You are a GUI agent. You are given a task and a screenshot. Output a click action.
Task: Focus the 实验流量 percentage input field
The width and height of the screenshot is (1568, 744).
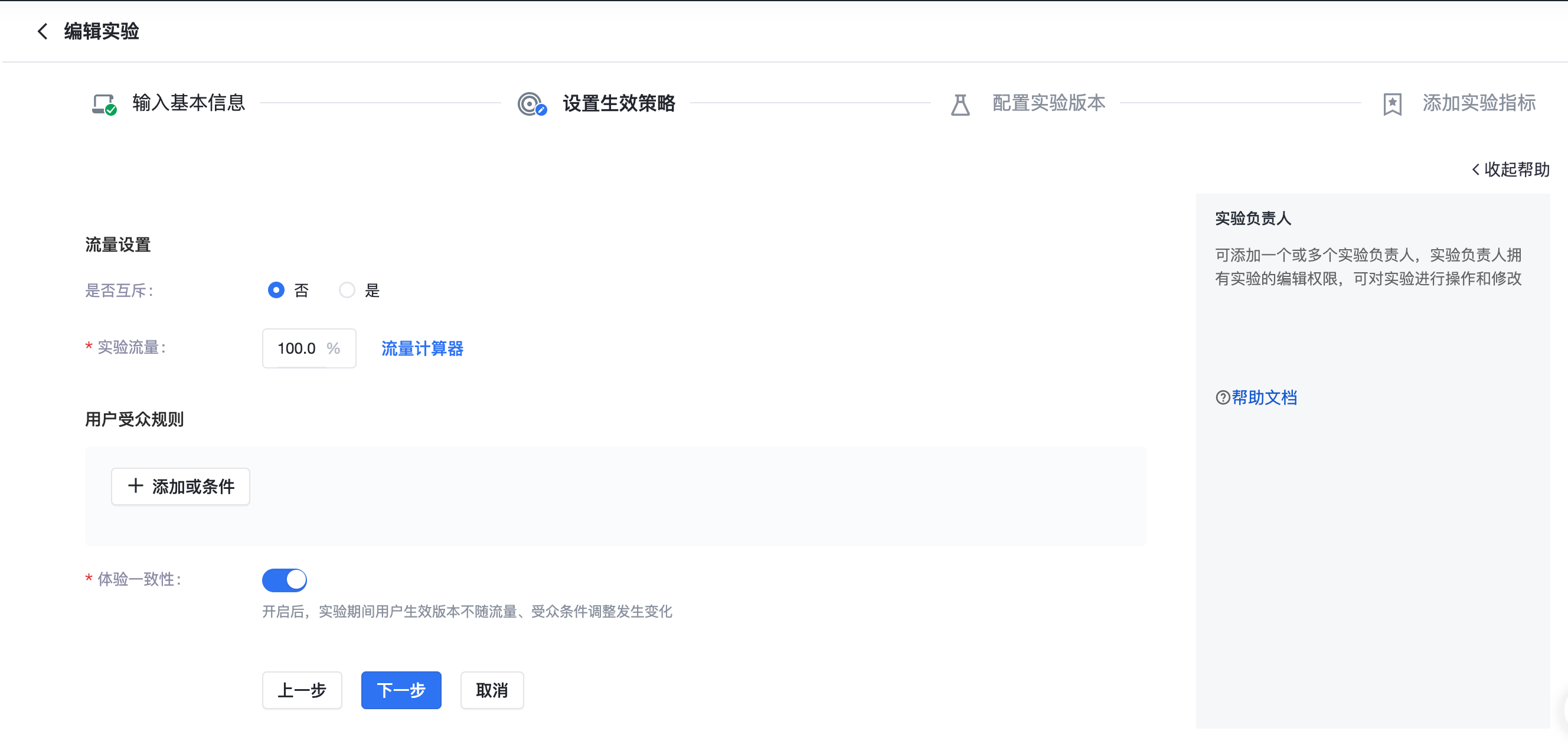(x=297, y=348)
